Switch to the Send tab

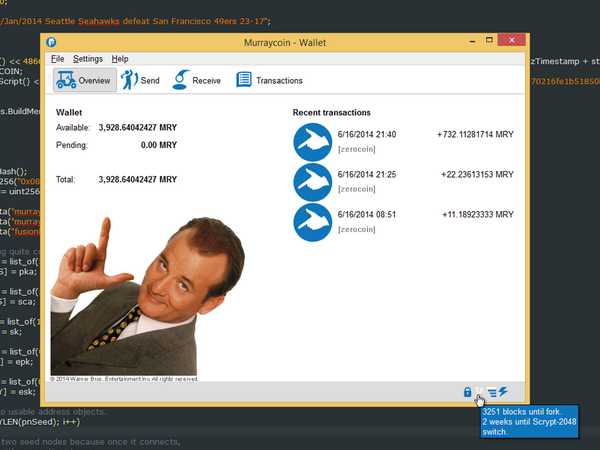pyautogui.click(x=140, y=80)
